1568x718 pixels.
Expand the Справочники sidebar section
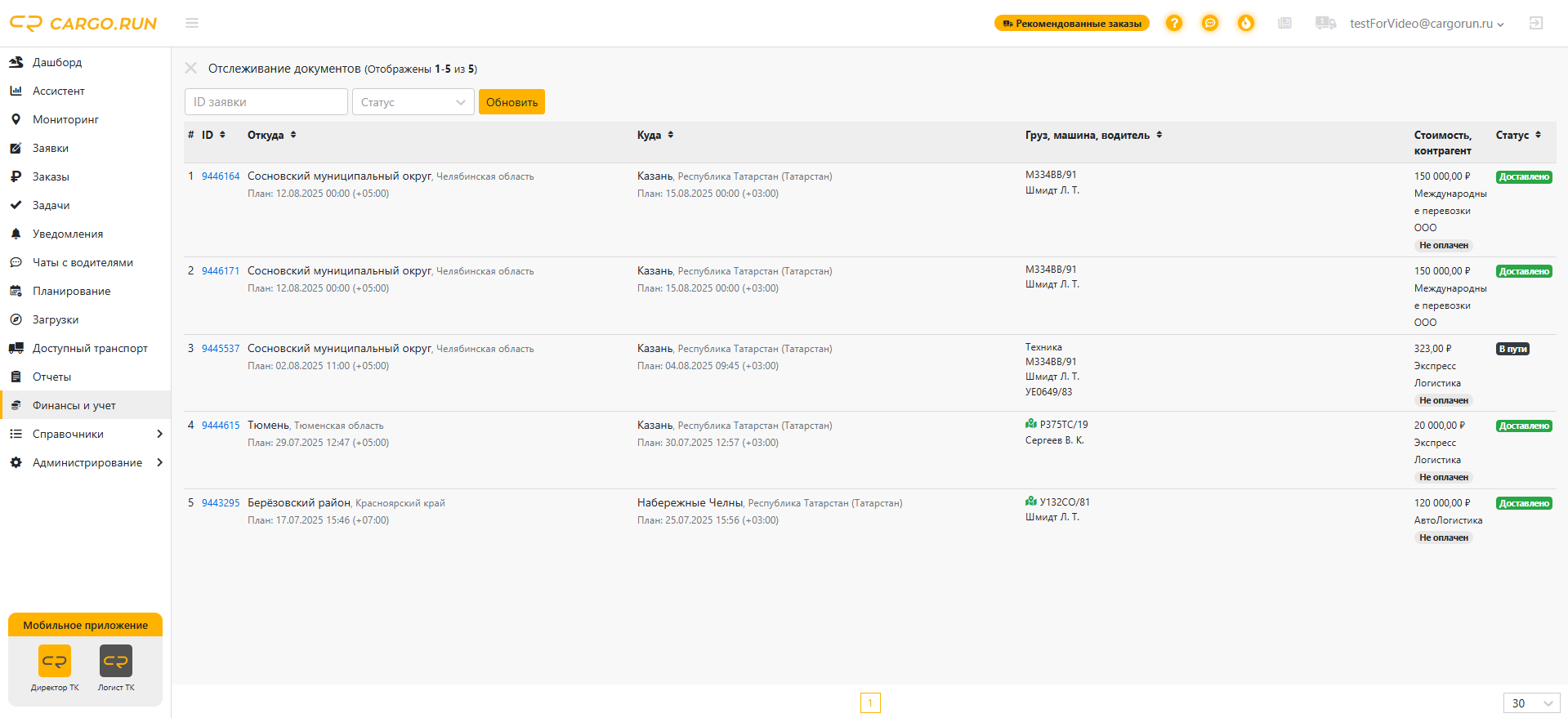(86, 434)
